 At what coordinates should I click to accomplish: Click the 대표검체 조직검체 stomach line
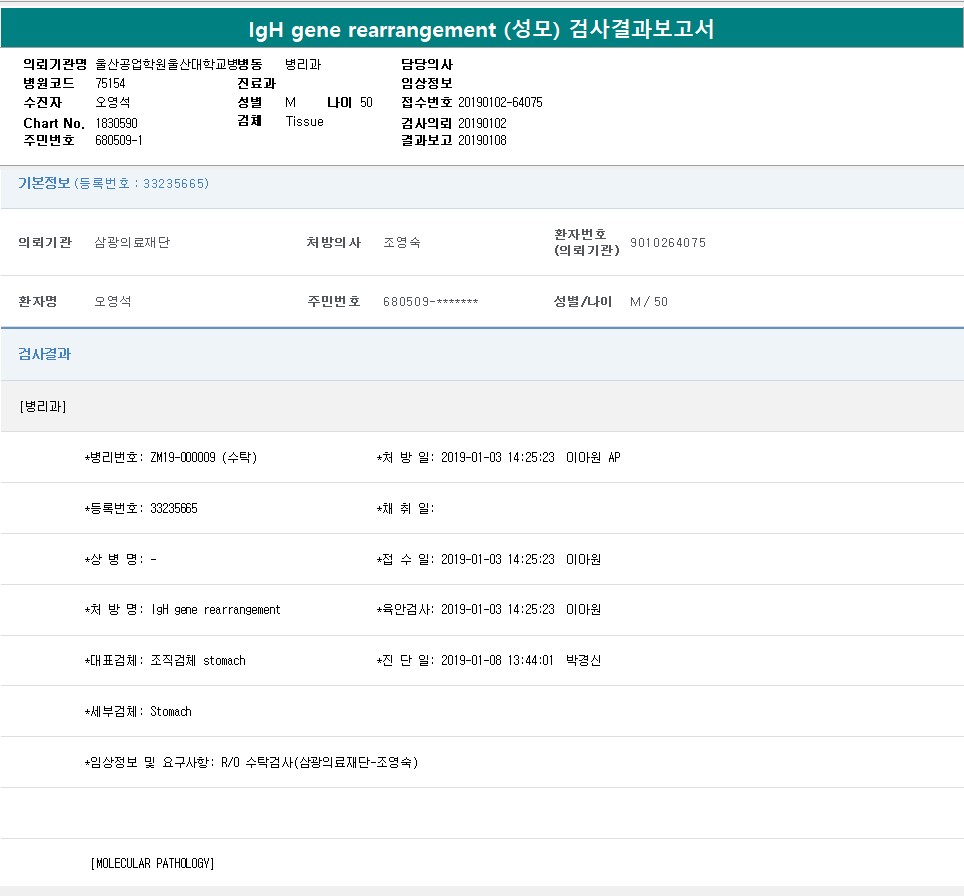165,661
